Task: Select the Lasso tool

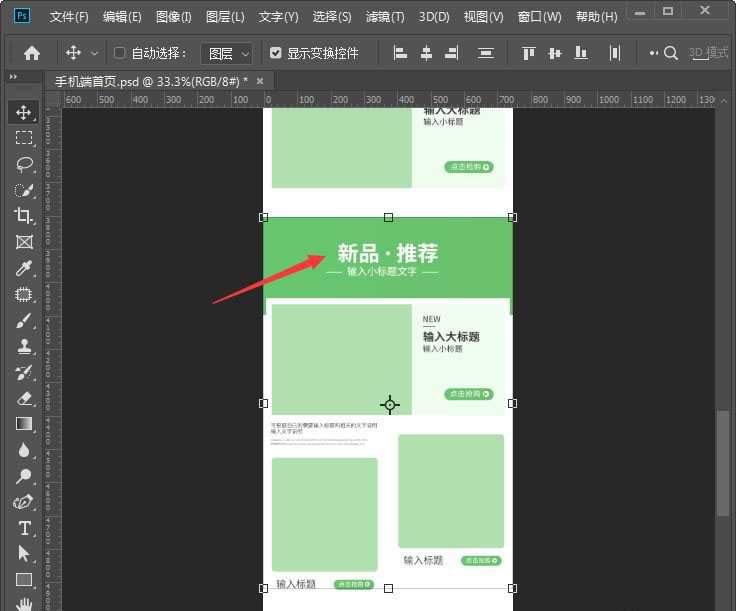Action: (x=24, y=164)
